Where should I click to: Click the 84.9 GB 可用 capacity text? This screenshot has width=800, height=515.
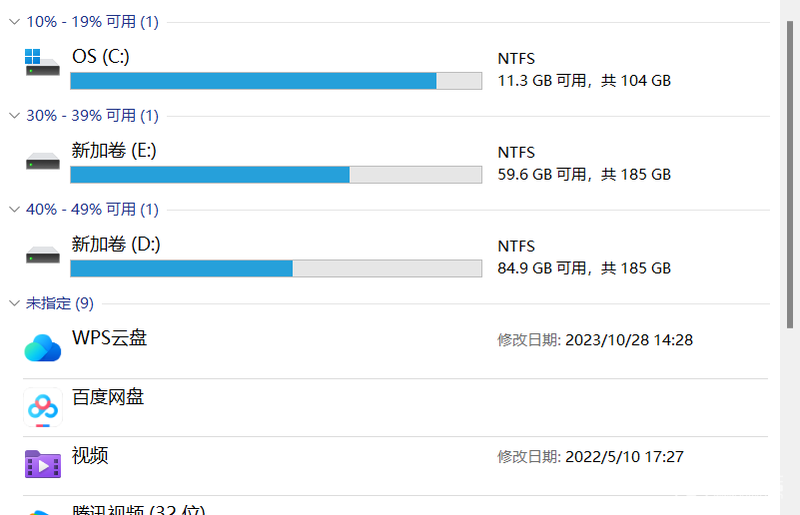[x=541, y=268]
